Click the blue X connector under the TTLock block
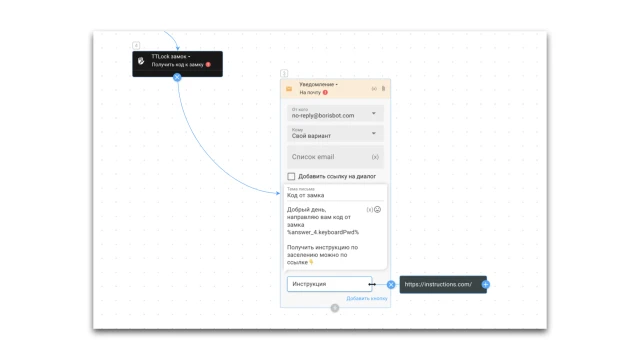 point(177,77)
